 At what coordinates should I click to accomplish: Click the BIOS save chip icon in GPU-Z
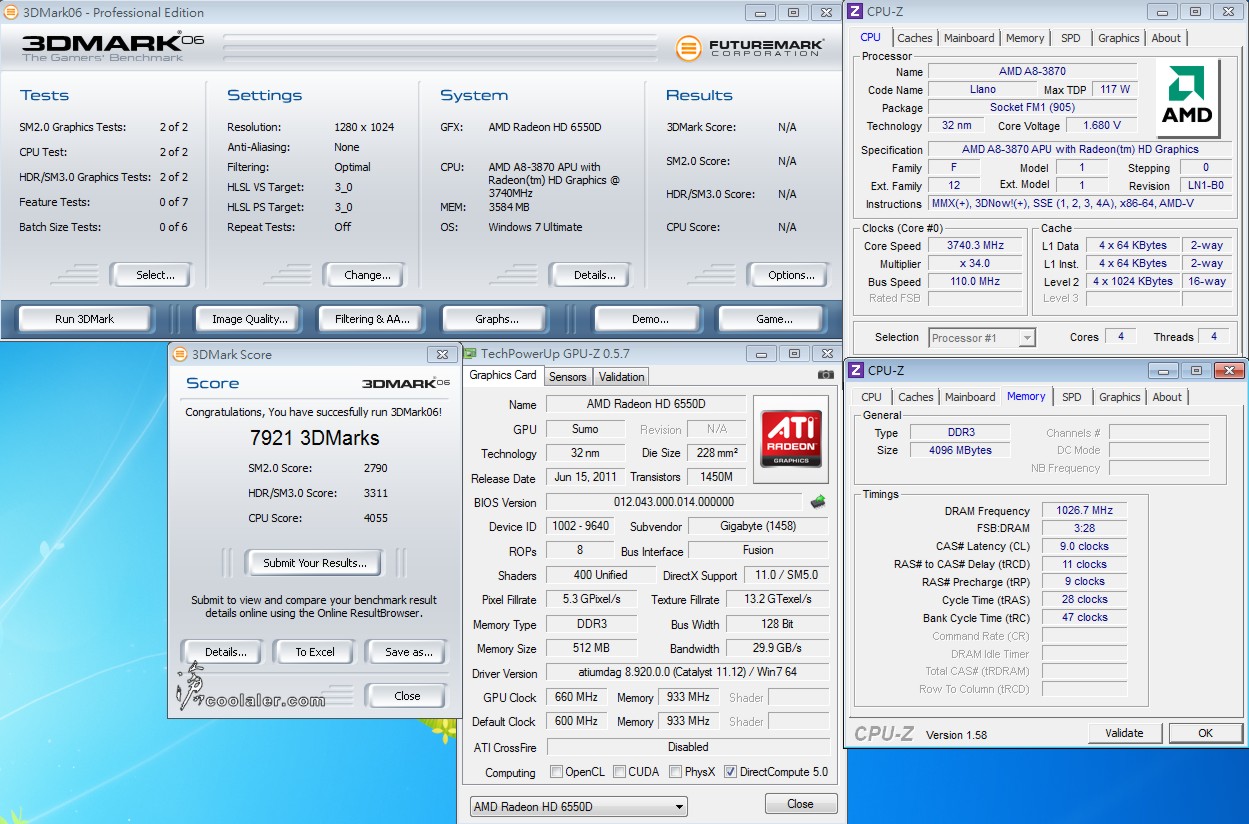818,502
